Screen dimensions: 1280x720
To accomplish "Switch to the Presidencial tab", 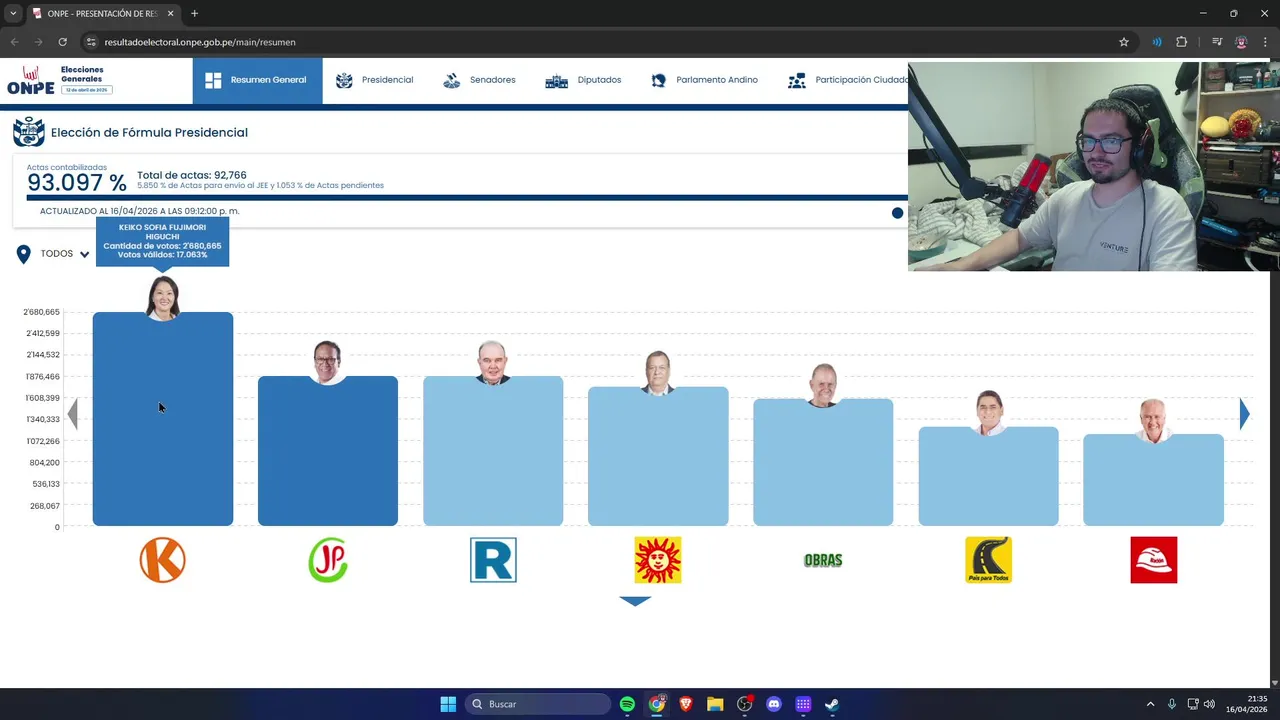I will coord(375,80).
